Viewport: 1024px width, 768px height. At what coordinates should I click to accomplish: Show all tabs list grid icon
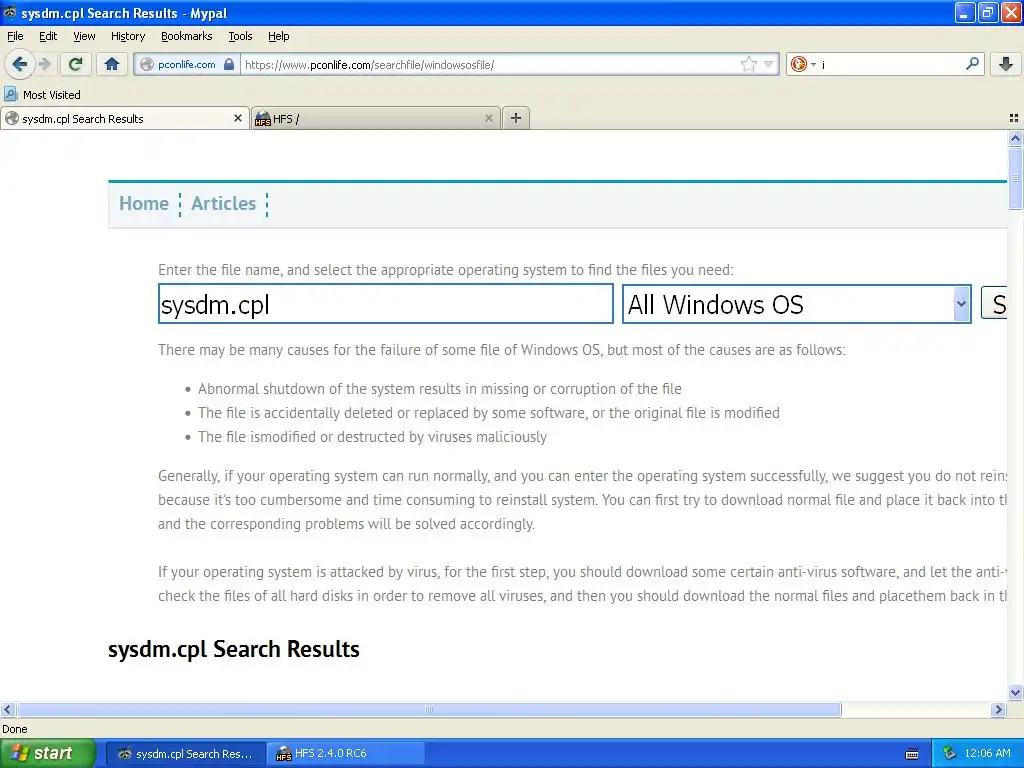[x=1014, y=118]
